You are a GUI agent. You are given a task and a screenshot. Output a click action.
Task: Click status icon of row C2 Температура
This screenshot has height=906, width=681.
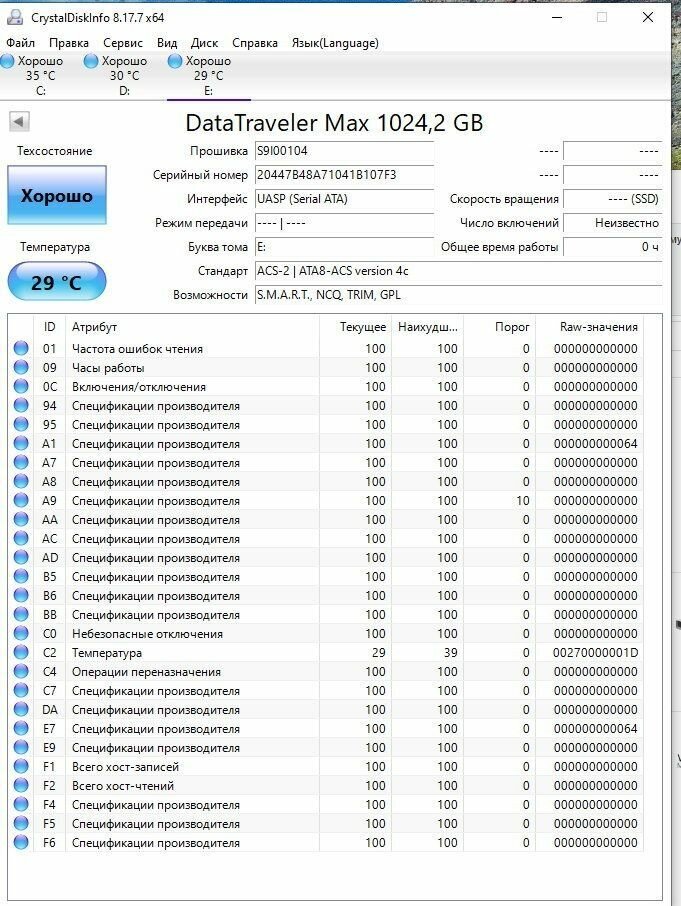tap(21, 653)
